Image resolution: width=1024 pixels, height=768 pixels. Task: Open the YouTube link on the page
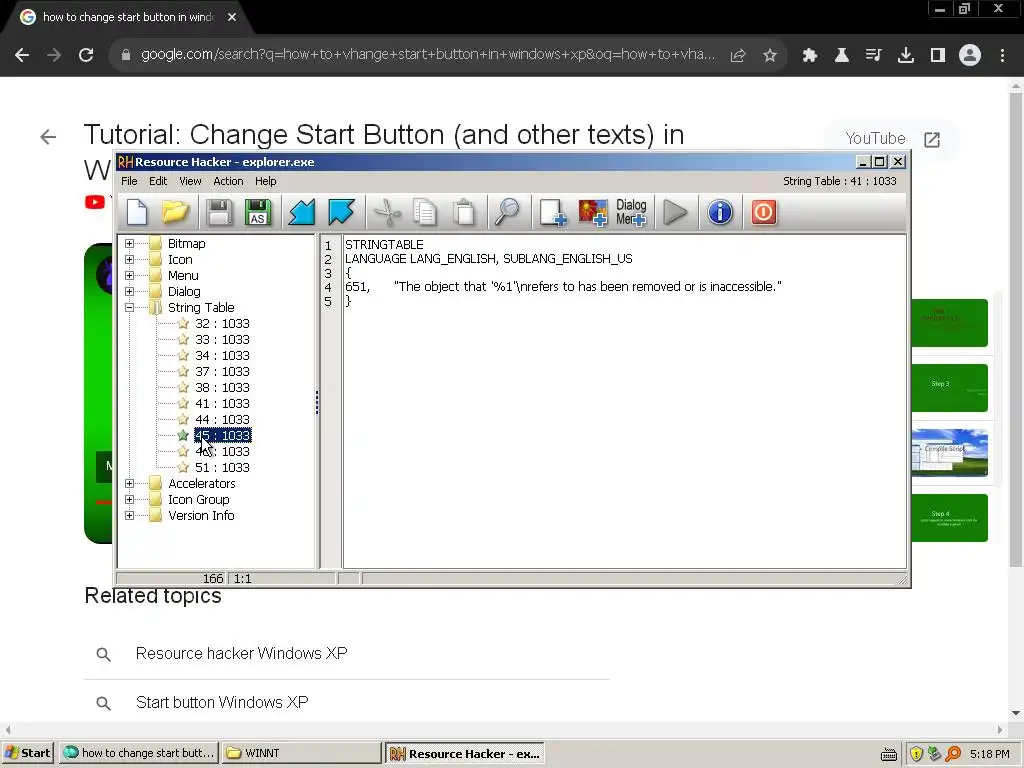tap(892, 139)
